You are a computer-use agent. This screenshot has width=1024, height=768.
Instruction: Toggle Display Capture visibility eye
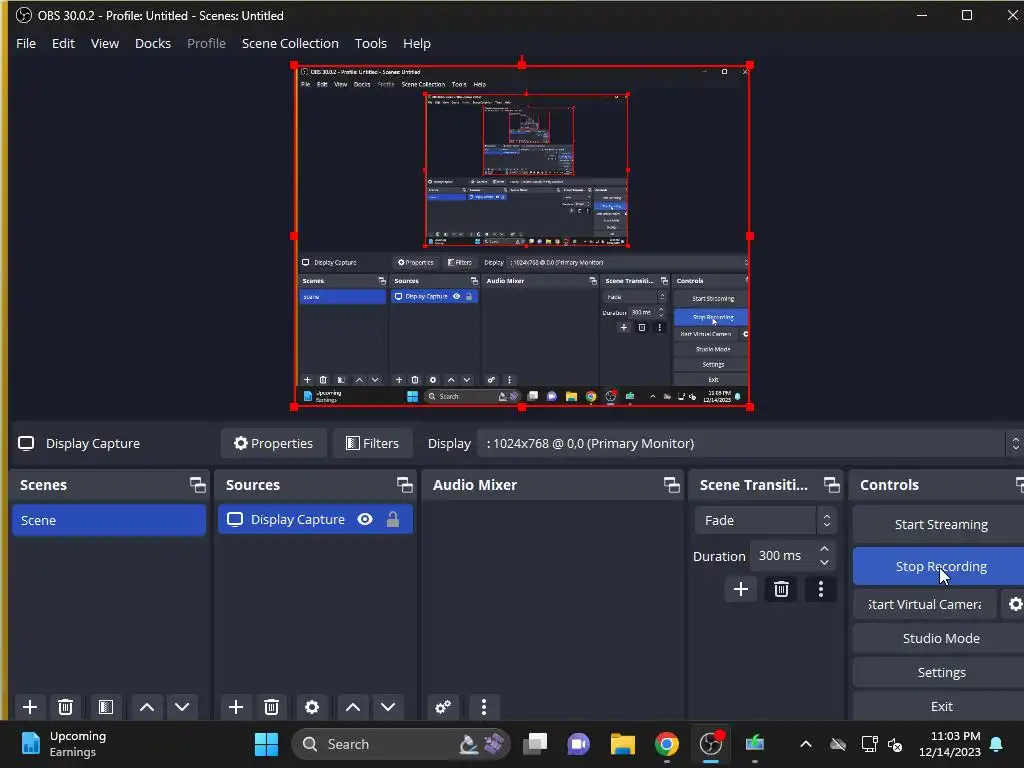pos(365,519)
